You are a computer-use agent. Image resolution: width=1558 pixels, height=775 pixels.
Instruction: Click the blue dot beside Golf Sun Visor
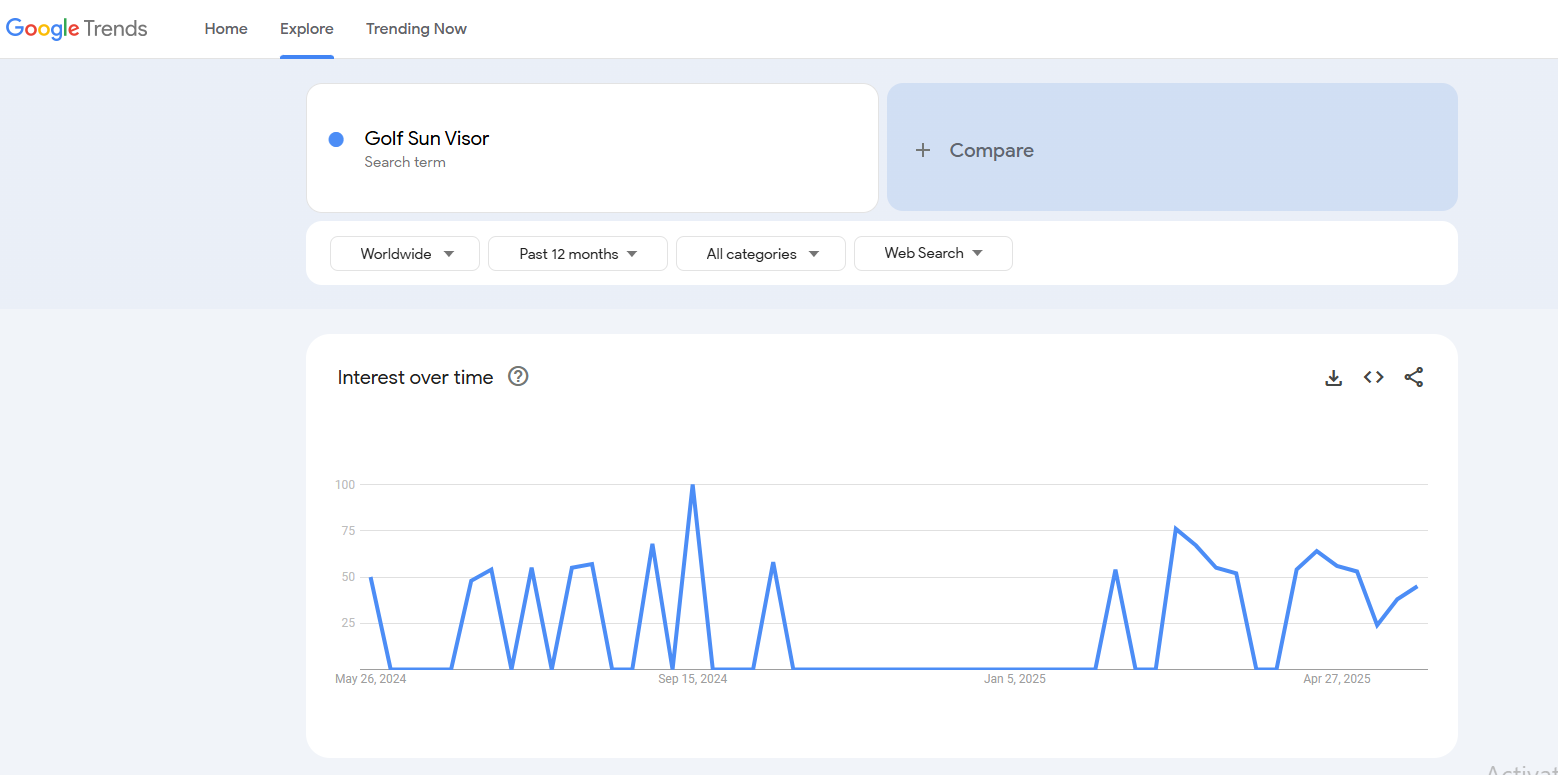coord(336,139)
